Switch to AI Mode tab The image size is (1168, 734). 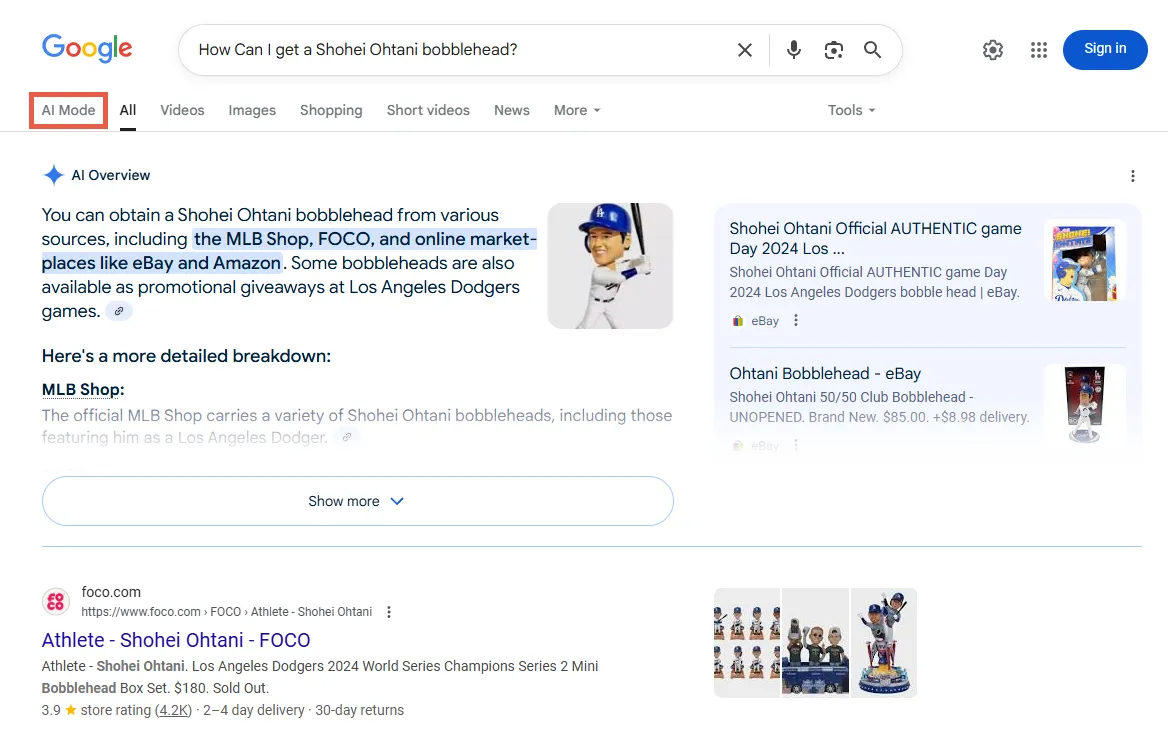(x=69, y=110)
